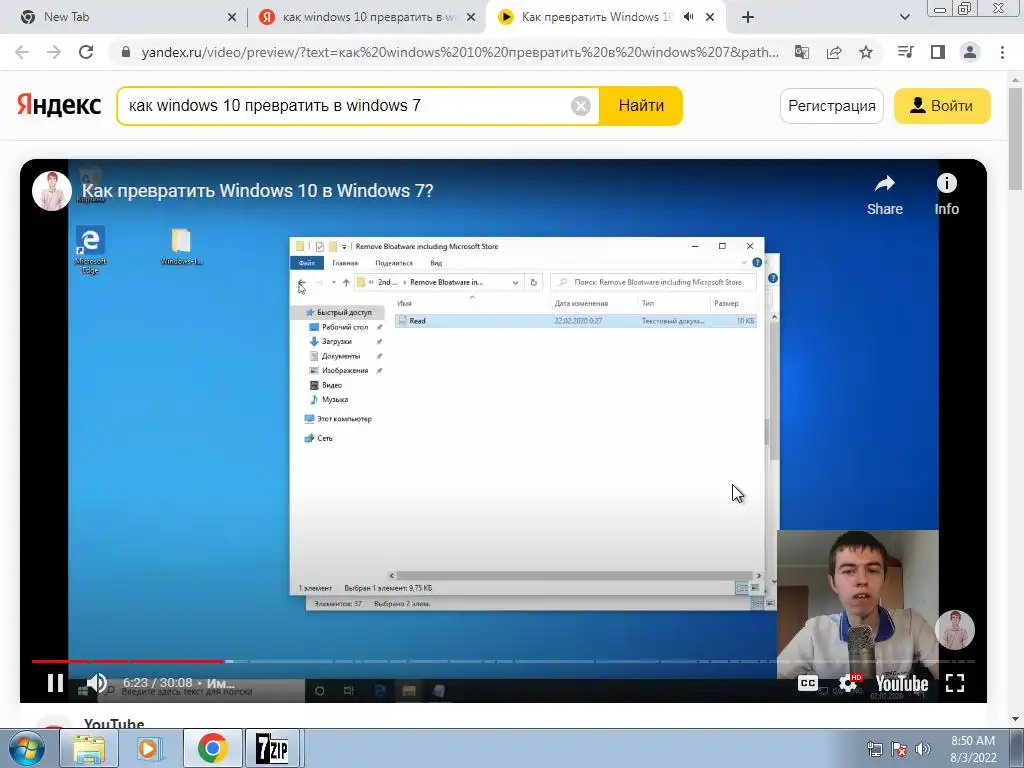The image size is (1024, 768).
Task: Click the Найти search button
Action: (641, 106)
